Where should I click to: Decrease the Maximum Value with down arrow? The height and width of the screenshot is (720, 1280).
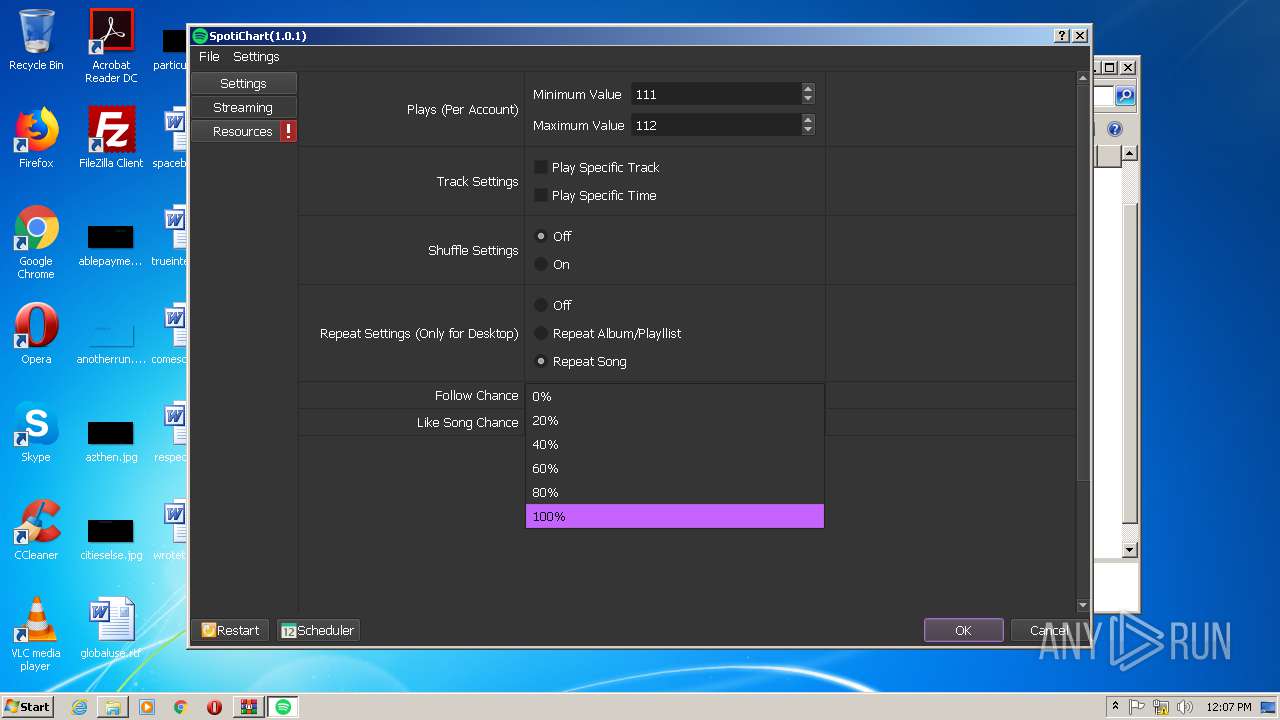point(808,130)
